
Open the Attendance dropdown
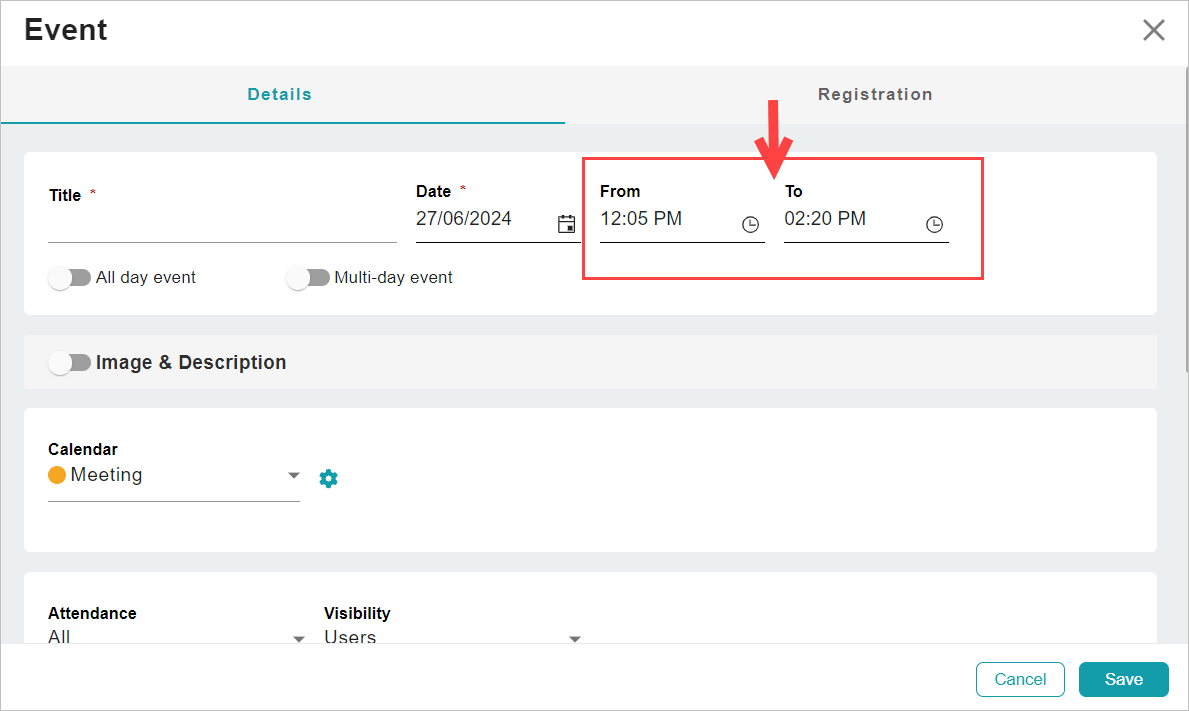click(x=176, y=637)
